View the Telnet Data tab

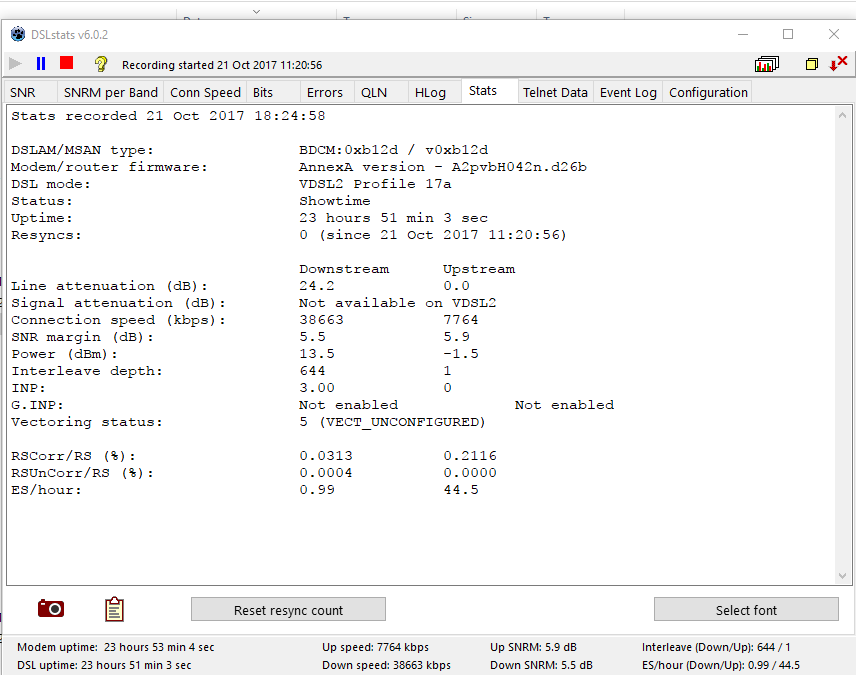(x=555, y=92)
